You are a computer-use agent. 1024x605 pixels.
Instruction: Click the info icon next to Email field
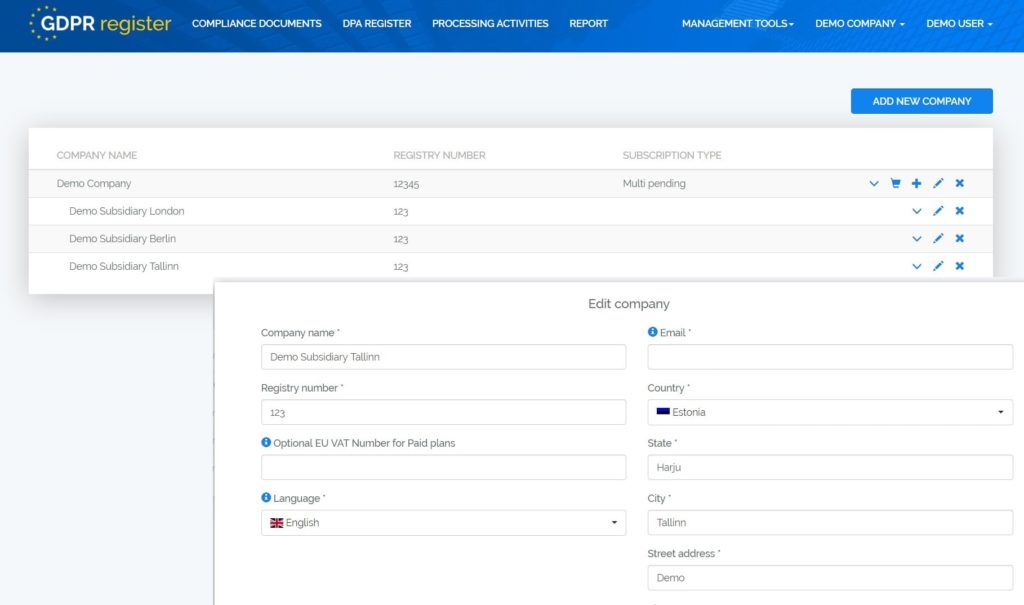click(x=652, y=332)
